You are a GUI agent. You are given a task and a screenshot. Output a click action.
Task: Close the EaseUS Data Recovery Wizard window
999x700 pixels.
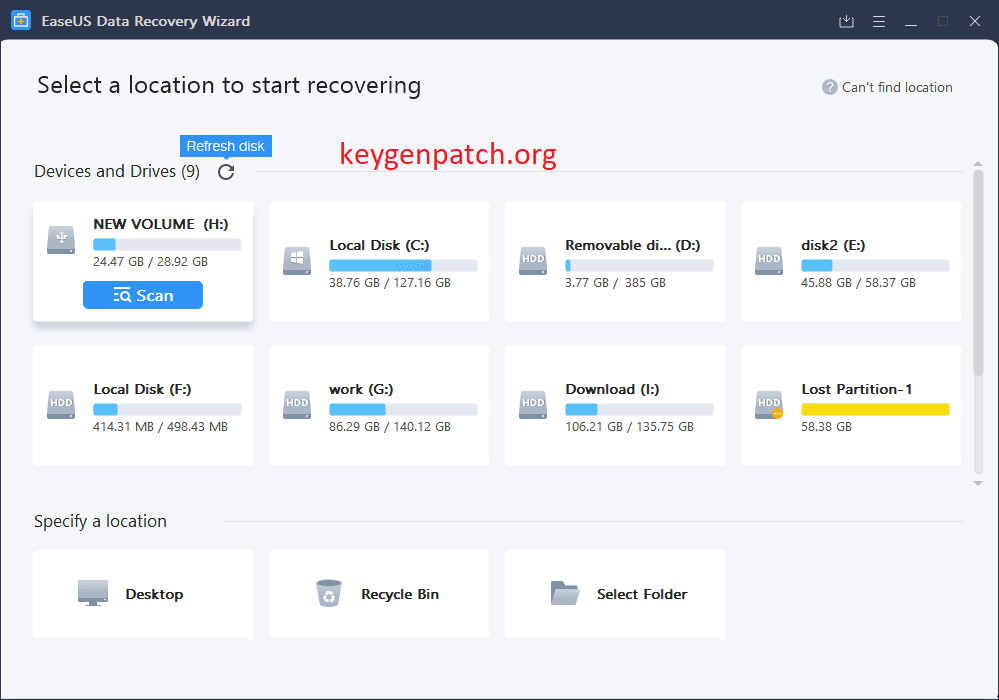tap(975, 21)
